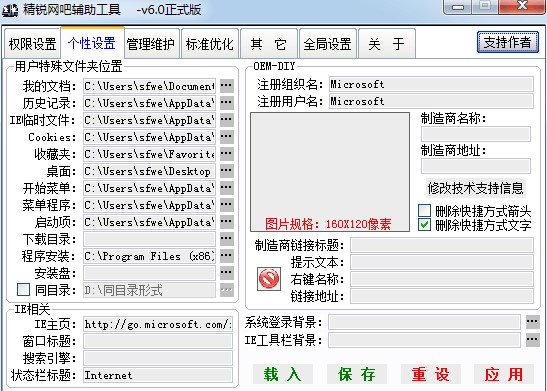Enable the 同目录 checkbox
Screen dimensions: 547x391
point(23,290)
